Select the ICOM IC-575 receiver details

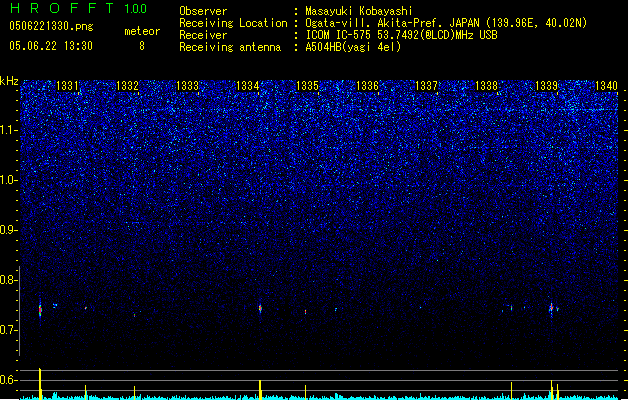pos(401,35)
